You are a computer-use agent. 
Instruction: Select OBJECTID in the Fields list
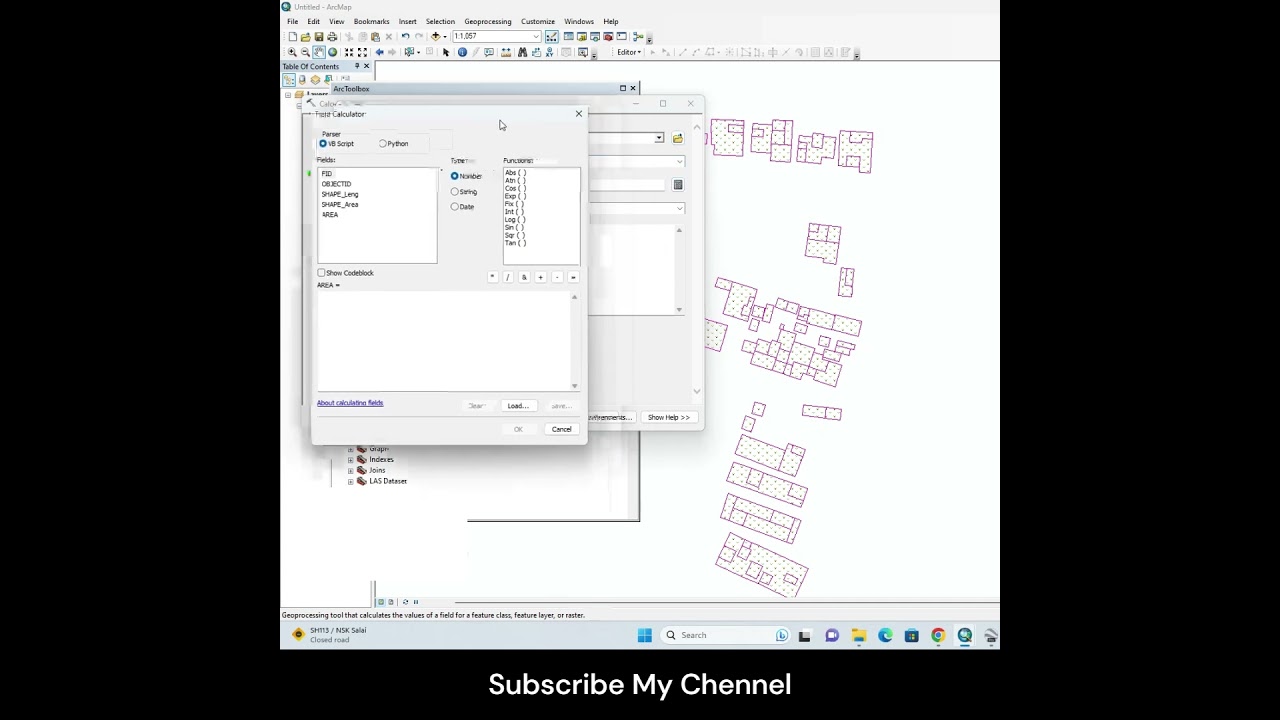pos(336,184)
